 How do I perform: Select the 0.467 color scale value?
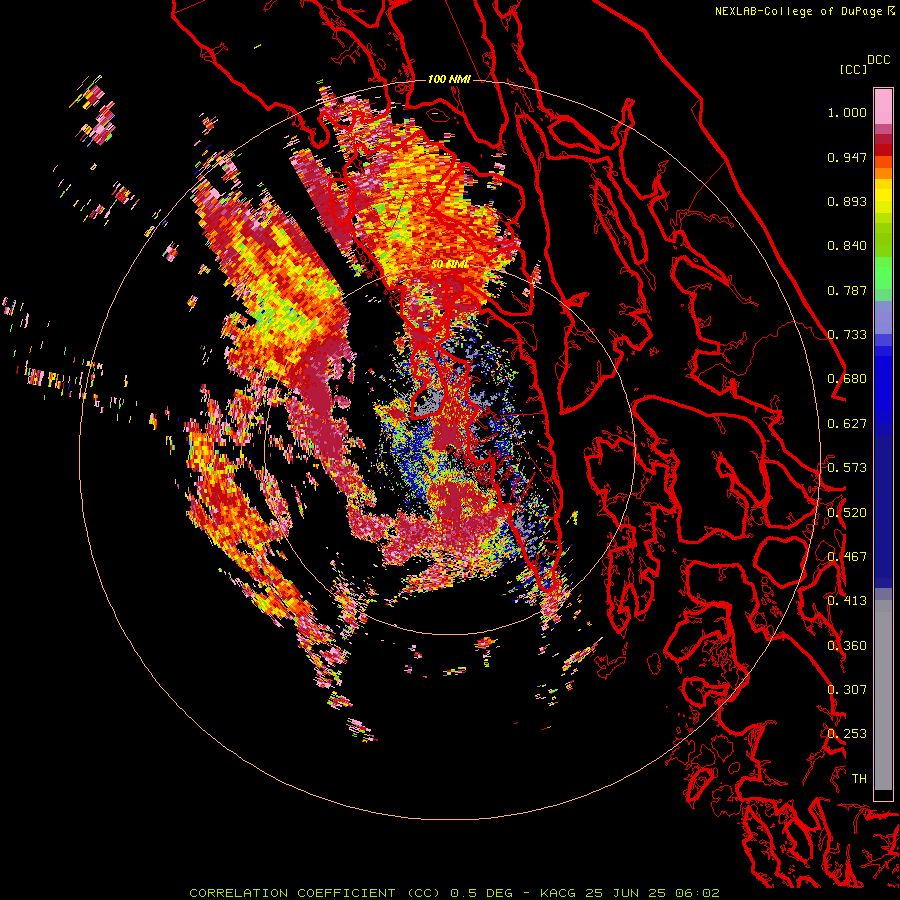[x=847, y=557]
